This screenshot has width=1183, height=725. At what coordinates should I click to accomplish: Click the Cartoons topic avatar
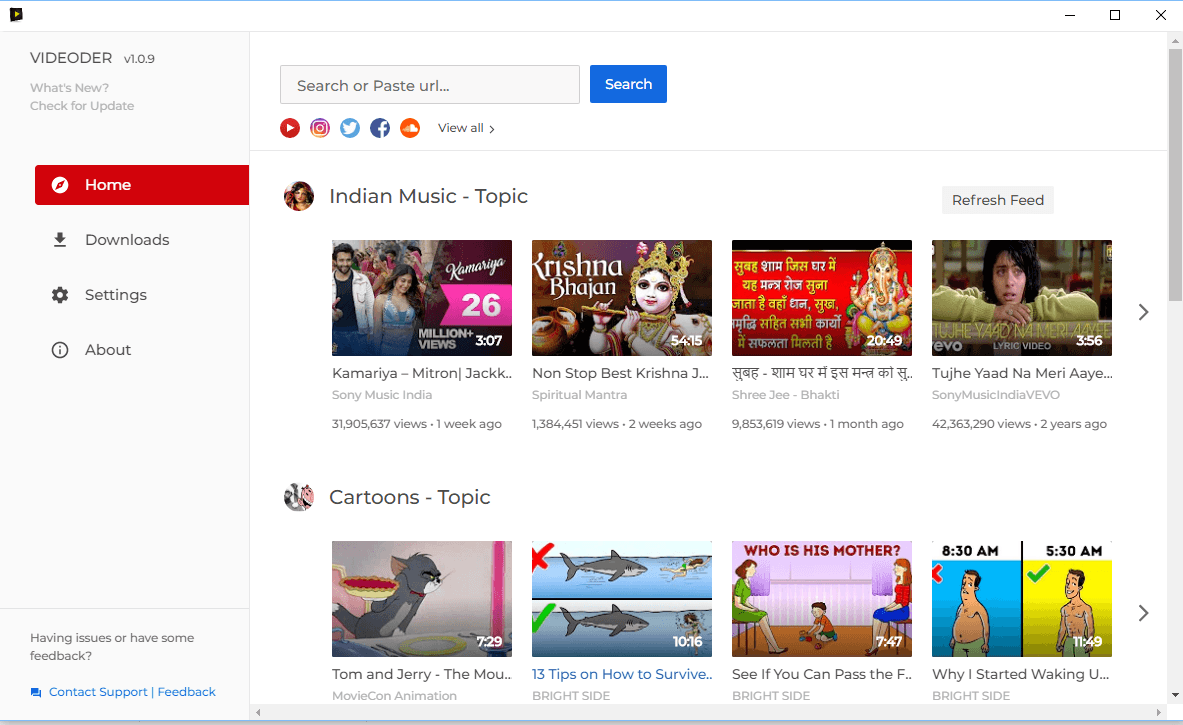coord(299,497)
